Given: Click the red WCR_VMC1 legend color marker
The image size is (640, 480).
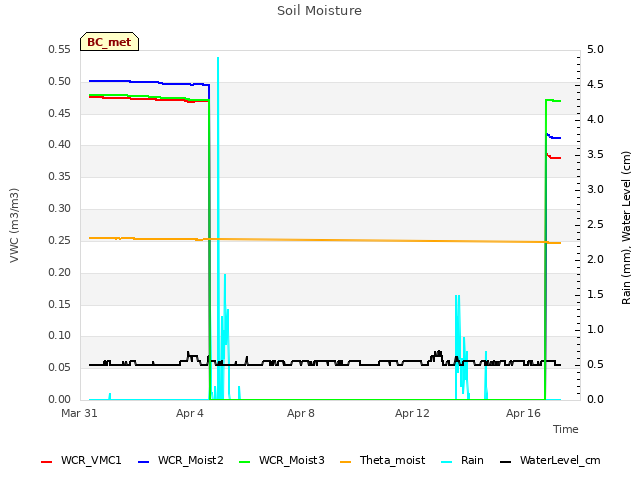Looking at the screenshot, I should coord(47,462).
